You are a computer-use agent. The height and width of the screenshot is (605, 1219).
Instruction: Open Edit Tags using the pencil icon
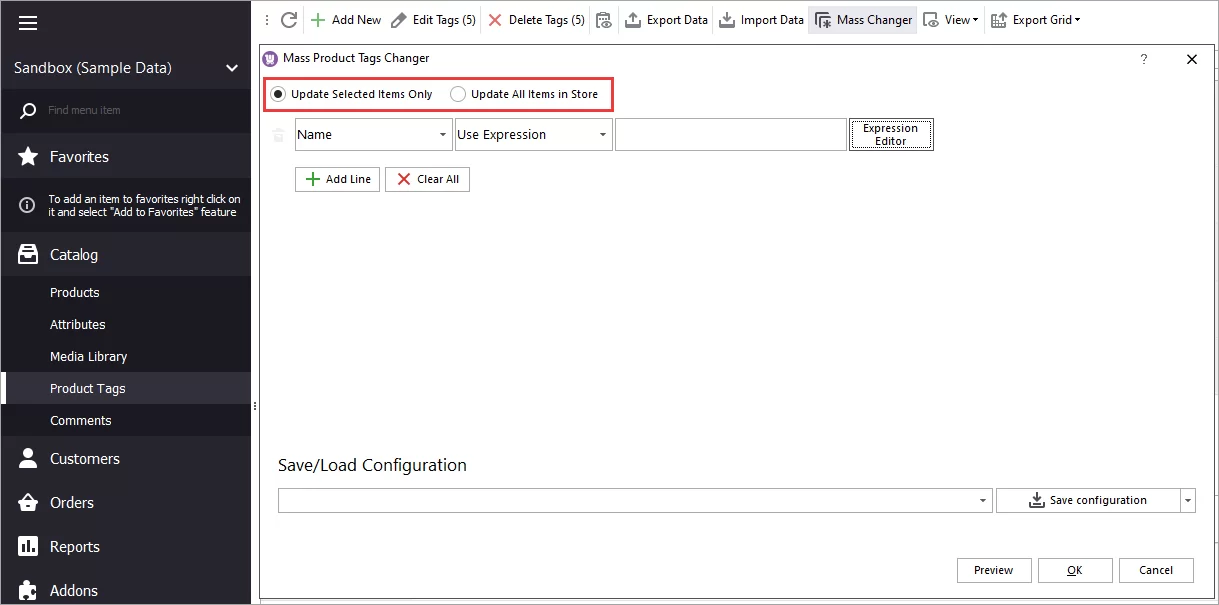pos(400,19)
